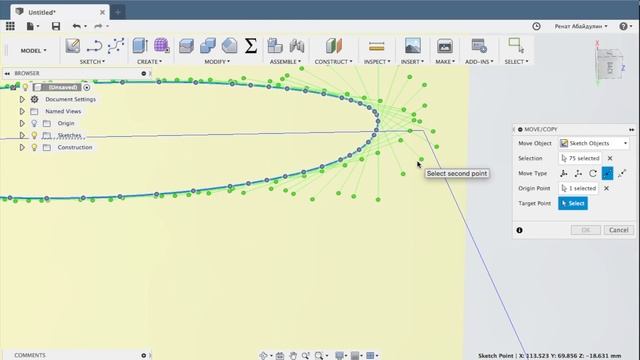Open the MODEL workspace dropdown
The image size is (640, 360).
coord(33,51)
